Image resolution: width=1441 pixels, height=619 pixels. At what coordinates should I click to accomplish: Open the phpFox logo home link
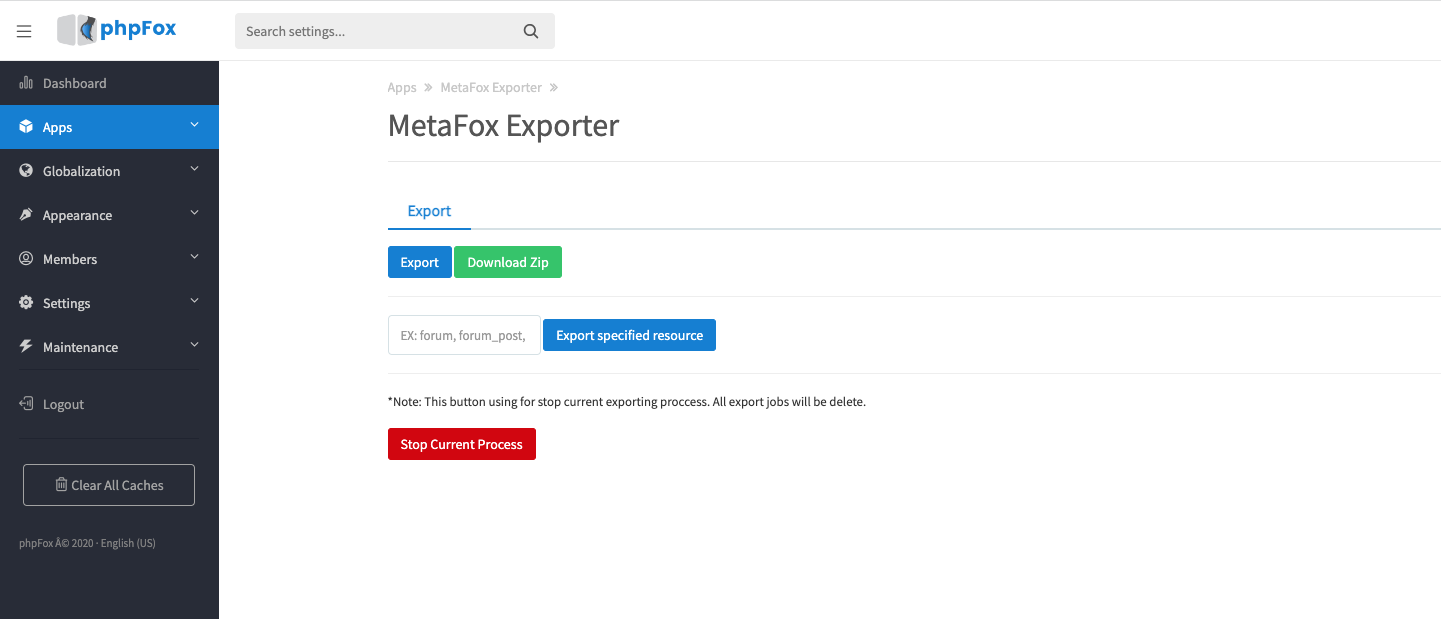117,29
